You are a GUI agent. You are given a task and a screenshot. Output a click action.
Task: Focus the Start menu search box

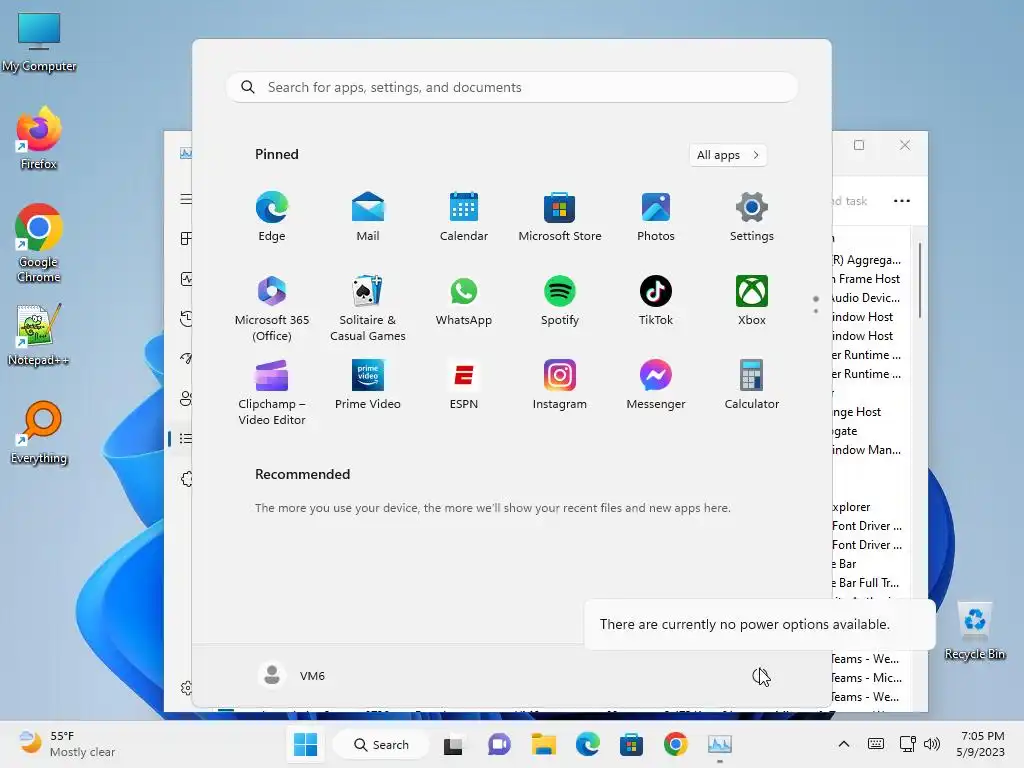[512, 88]
